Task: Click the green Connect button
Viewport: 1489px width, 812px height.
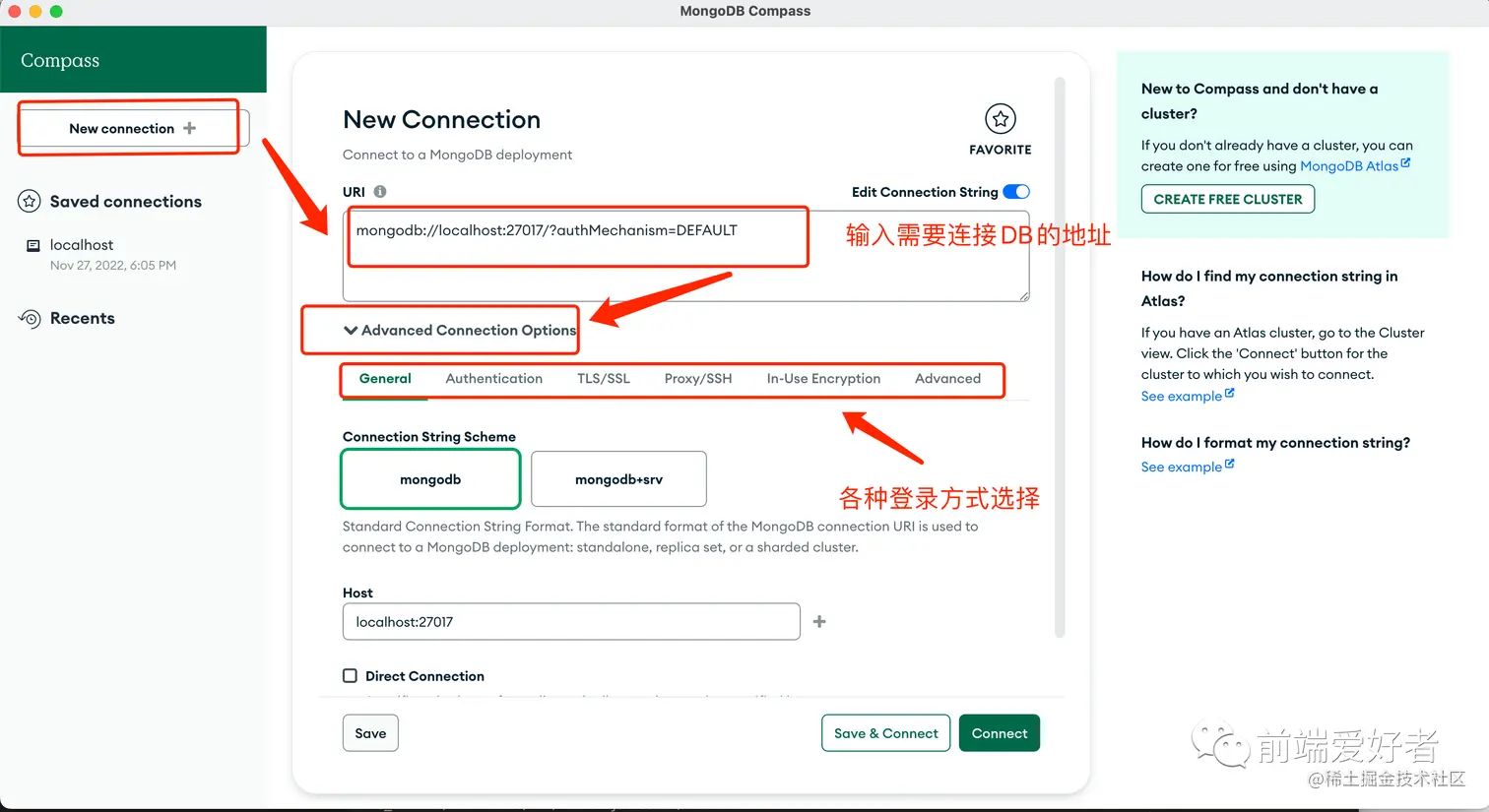Action: tap(1000, 733)
